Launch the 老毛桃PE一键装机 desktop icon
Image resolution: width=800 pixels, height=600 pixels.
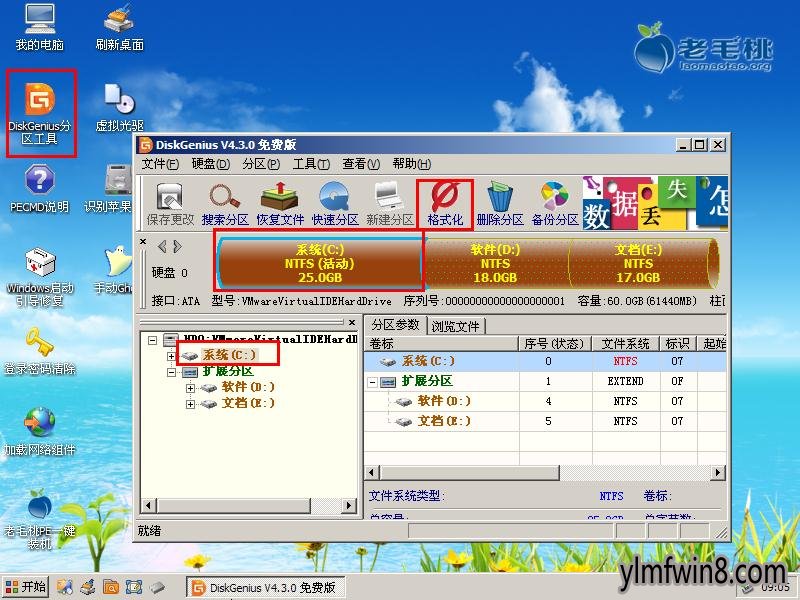coord(39,519)
